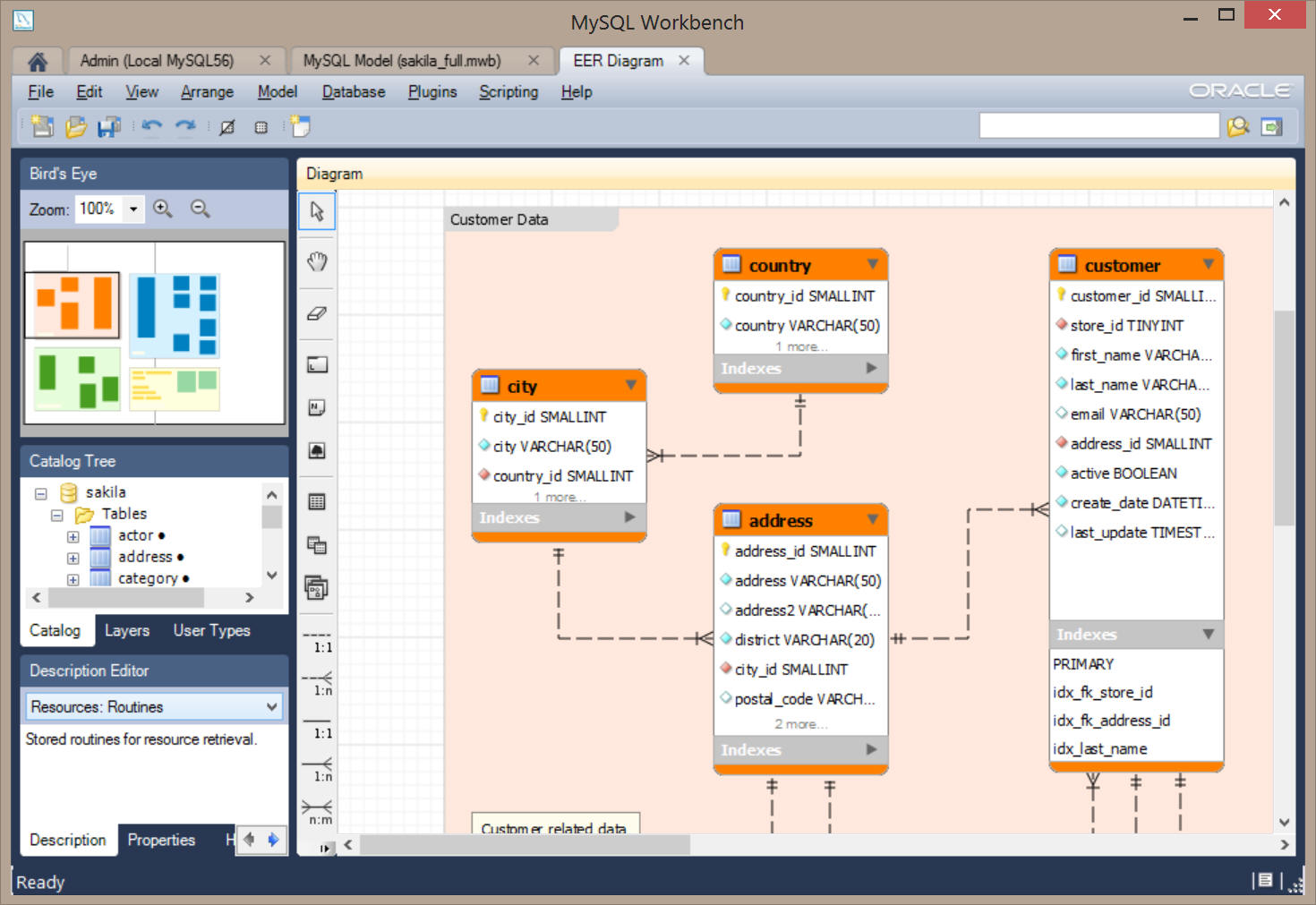
Task: Select the pointer selection tool
Action: pyautogui.click(x=317, y=211)
